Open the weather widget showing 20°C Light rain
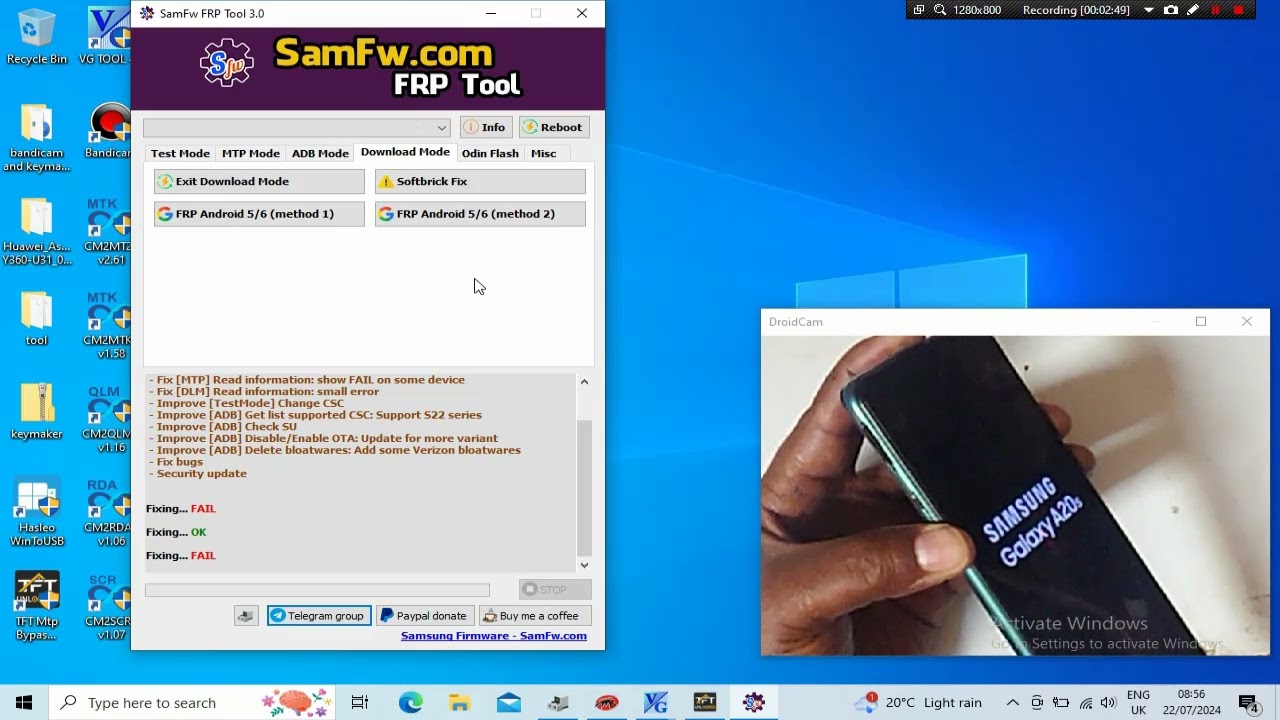 point(918,703)
